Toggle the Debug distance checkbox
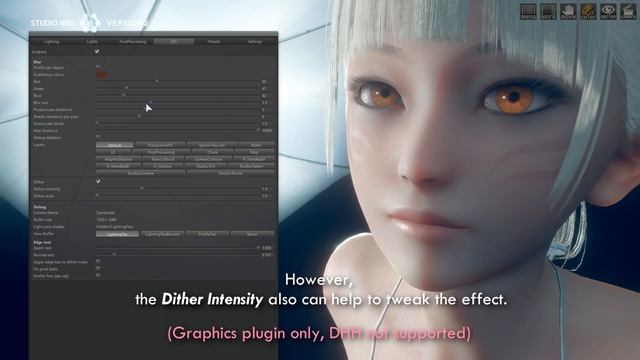The width and height of the screenshot is (640, 360). [98, 137]
